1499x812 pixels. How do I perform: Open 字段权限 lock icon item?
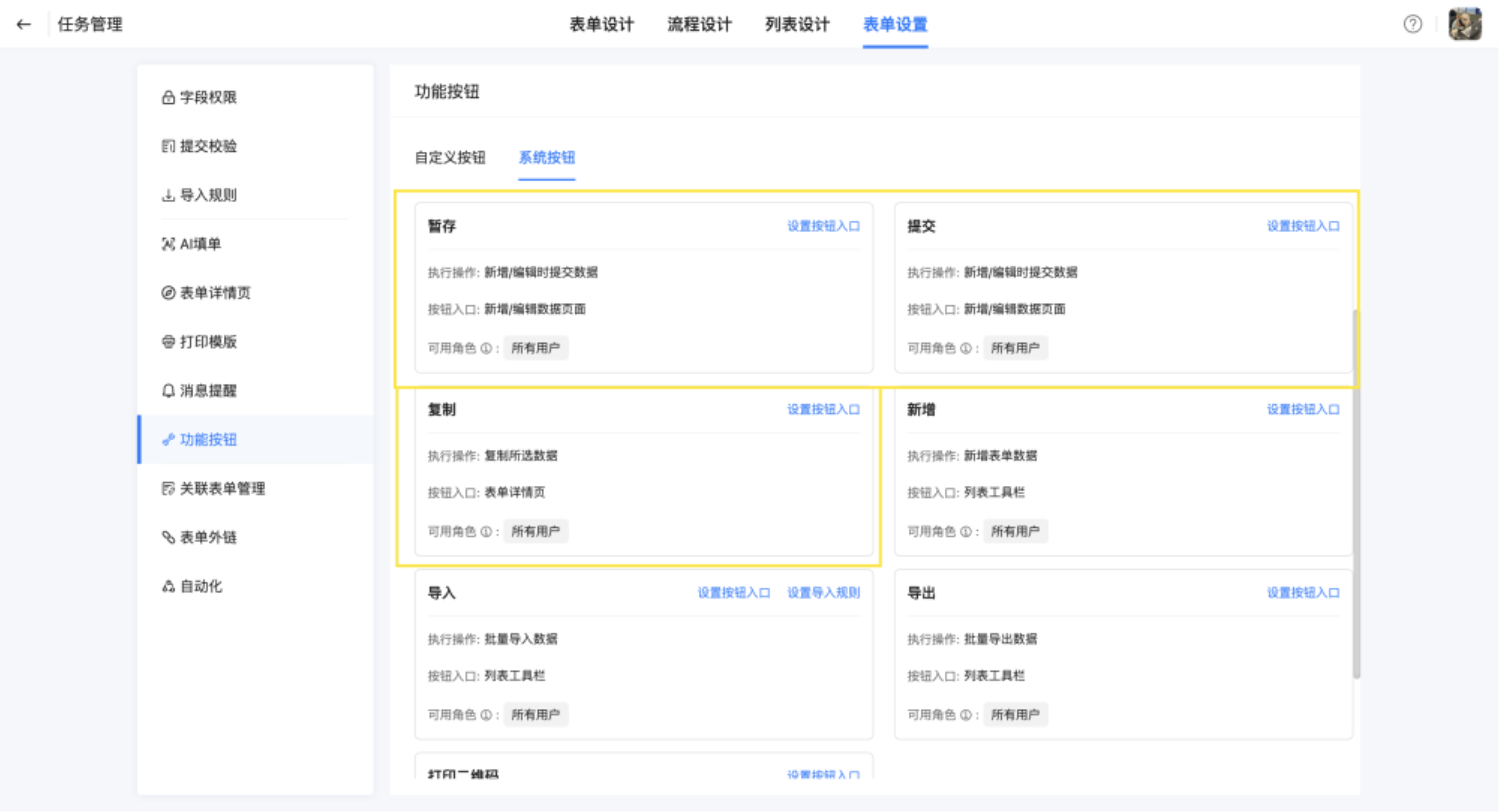click(200, 97)
